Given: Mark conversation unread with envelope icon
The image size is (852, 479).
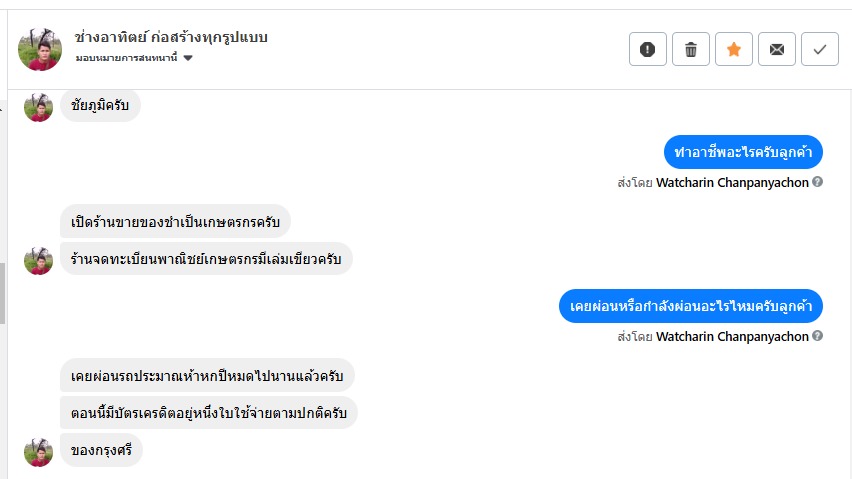Looking at the screenshot, I should 776,49.
